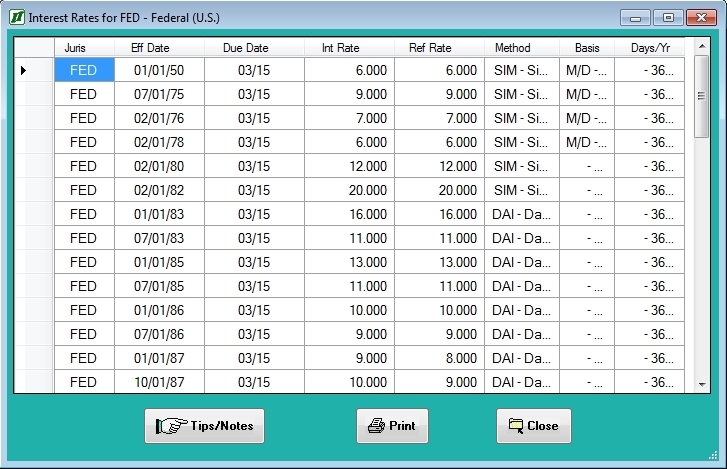Click Method DAI cell in the 01/01/83 row
This screenshot has width=727, height=469.
click(522, 214)
